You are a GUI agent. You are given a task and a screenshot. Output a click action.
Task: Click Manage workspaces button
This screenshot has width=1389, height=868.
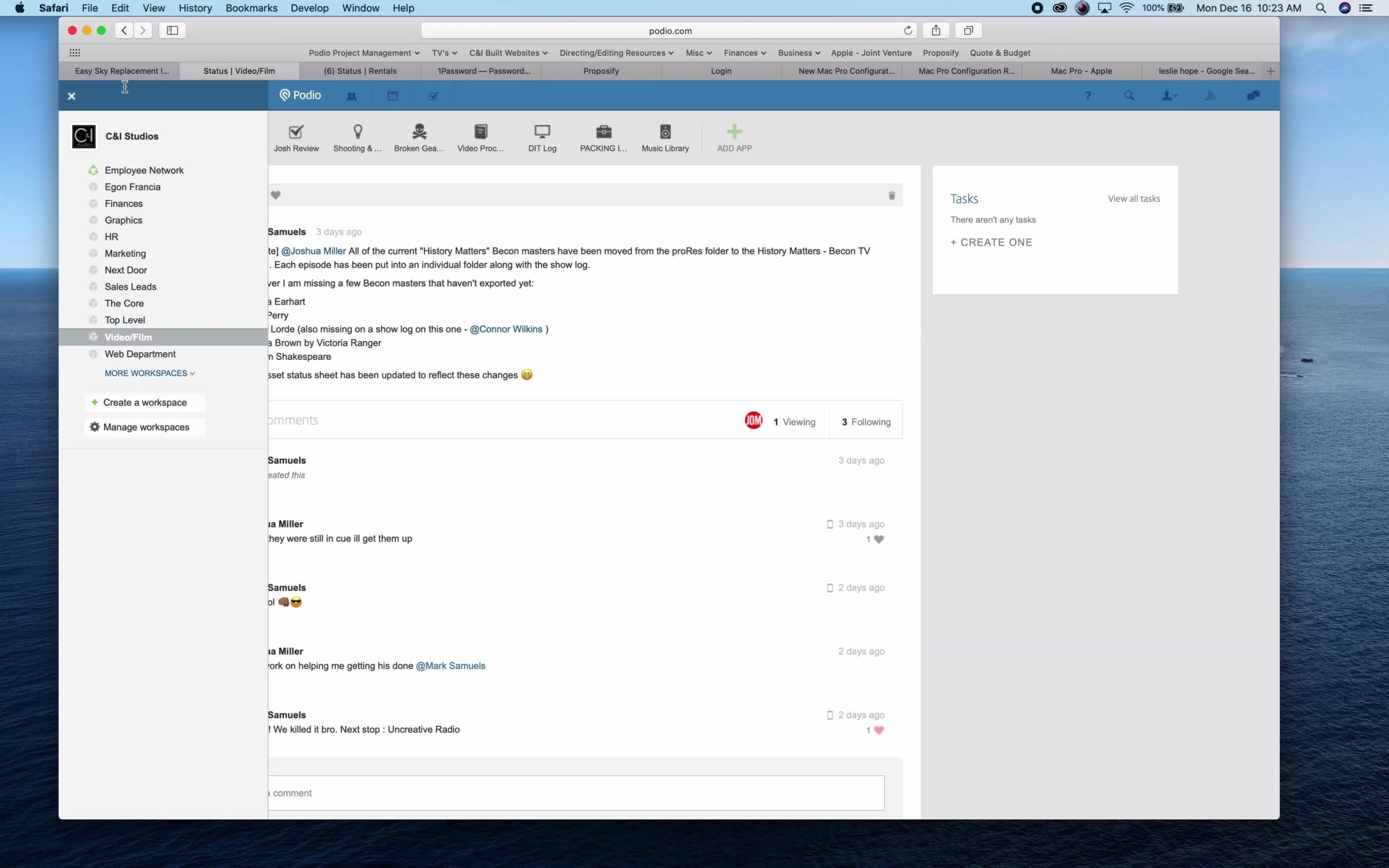click(145, 427)
